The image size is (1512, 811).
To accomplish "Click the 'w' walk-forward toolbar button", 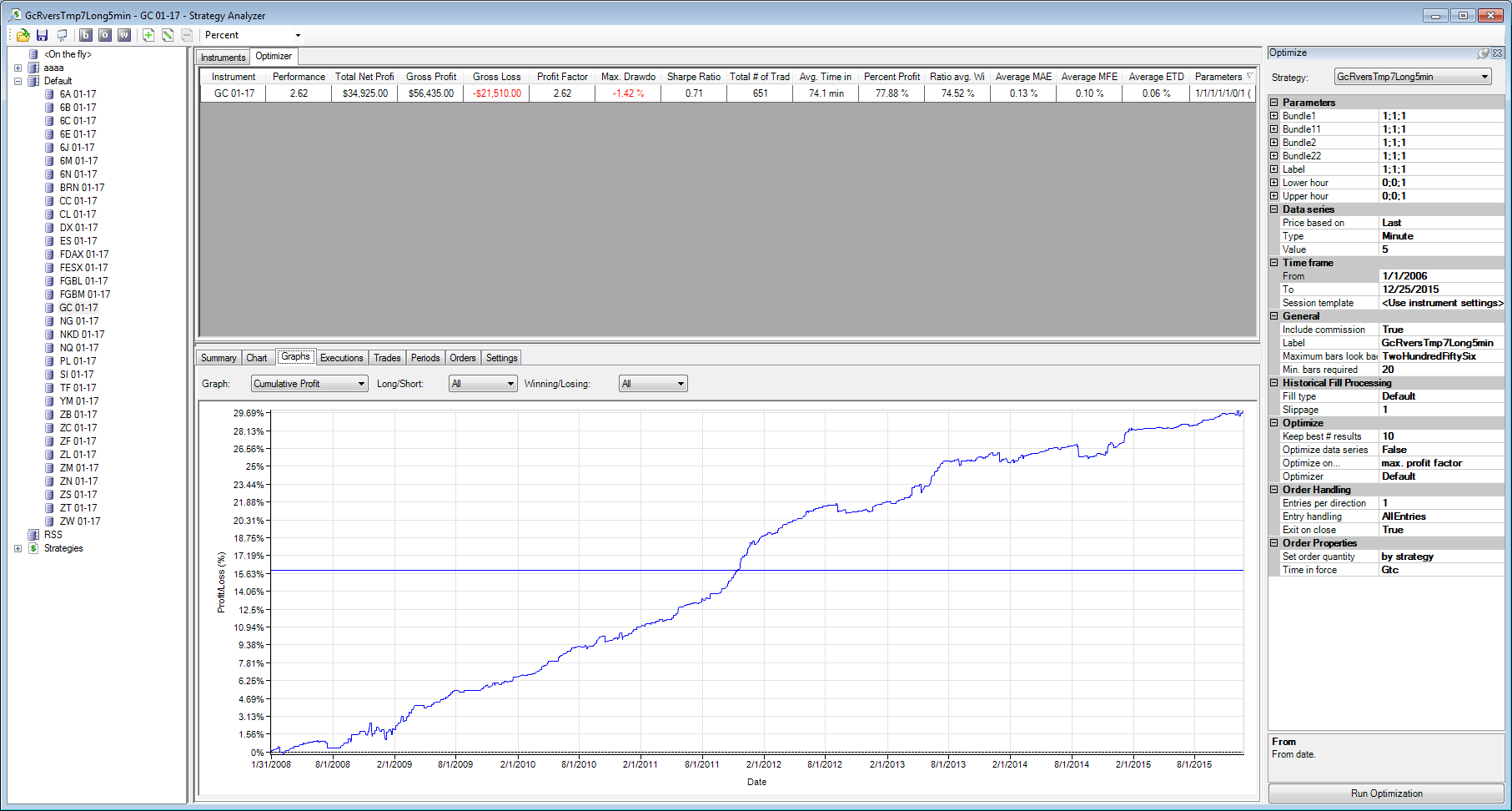I will pyautogui.click(x=124, y=35).
